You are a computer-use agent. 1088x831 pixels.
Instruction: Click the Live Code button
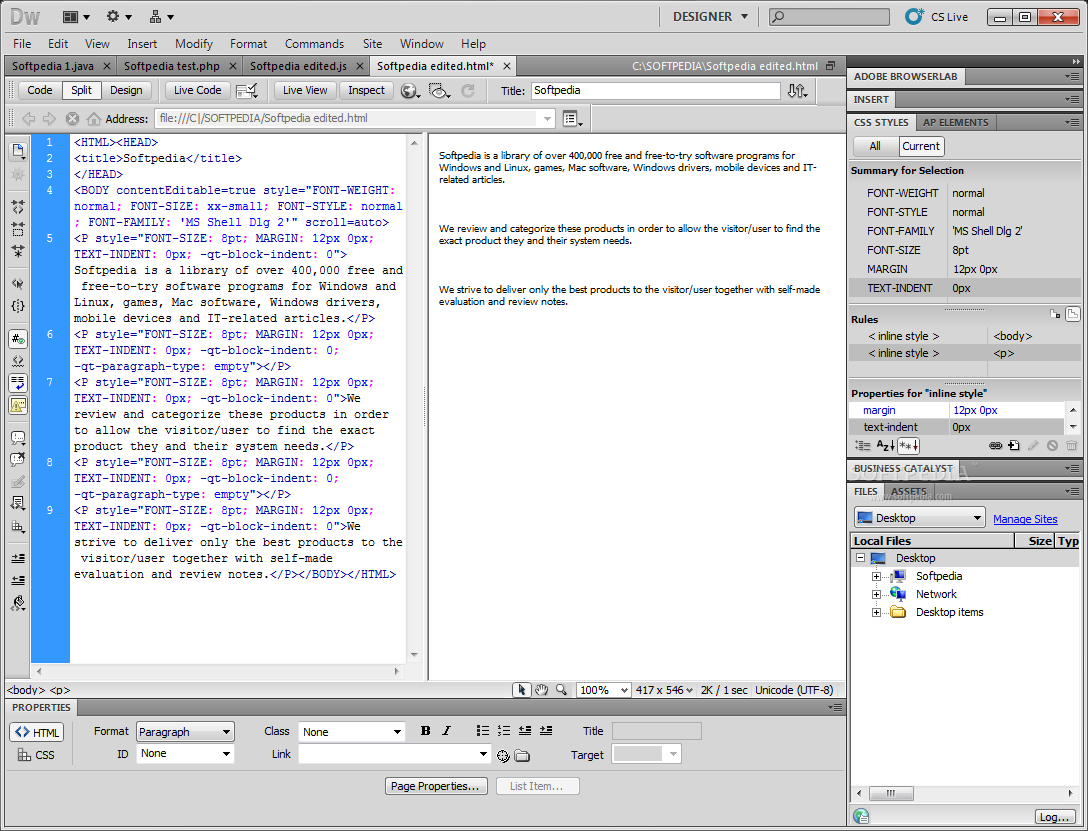point(197,90)
